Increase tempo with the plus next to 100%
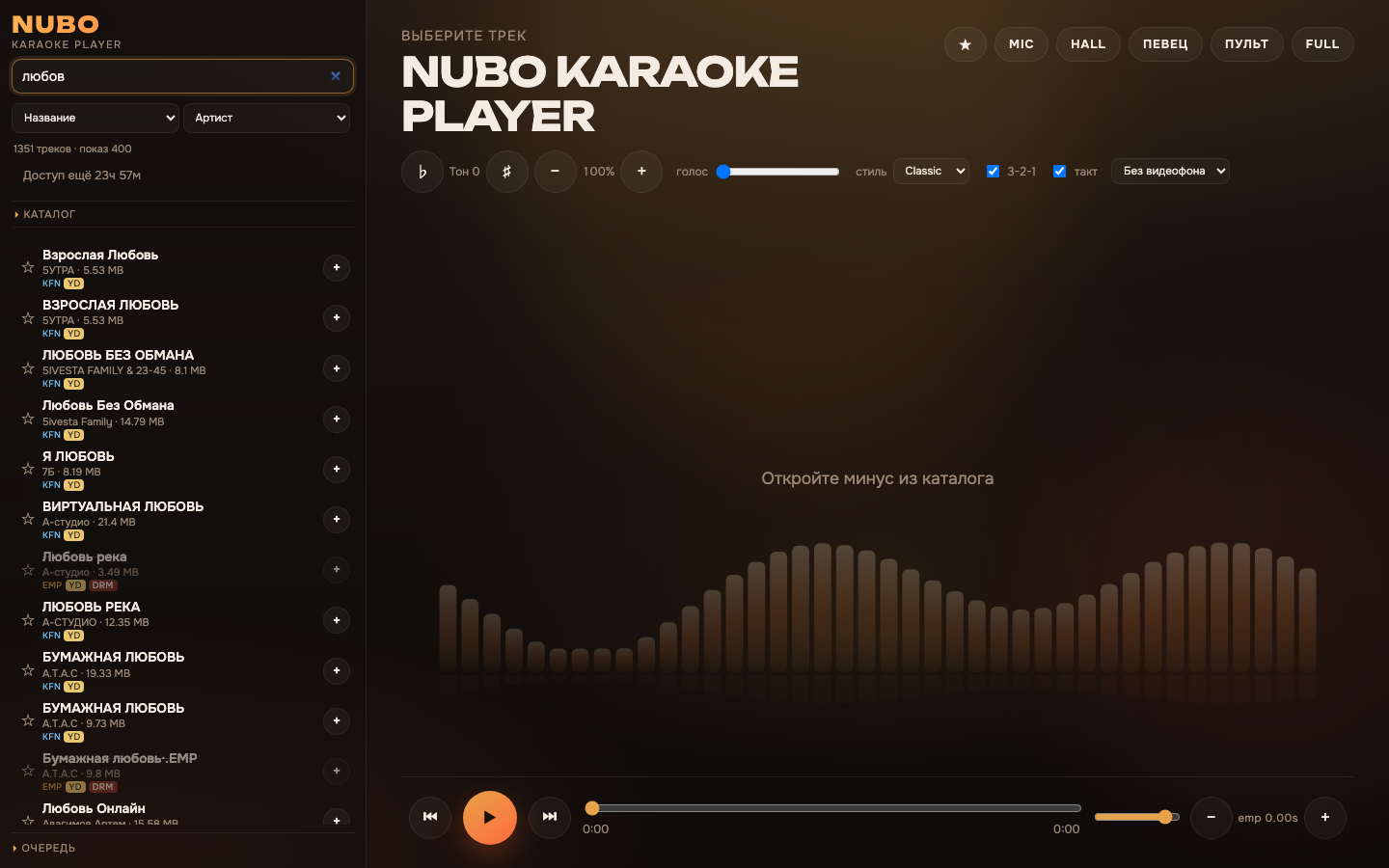 coord(641,172)
